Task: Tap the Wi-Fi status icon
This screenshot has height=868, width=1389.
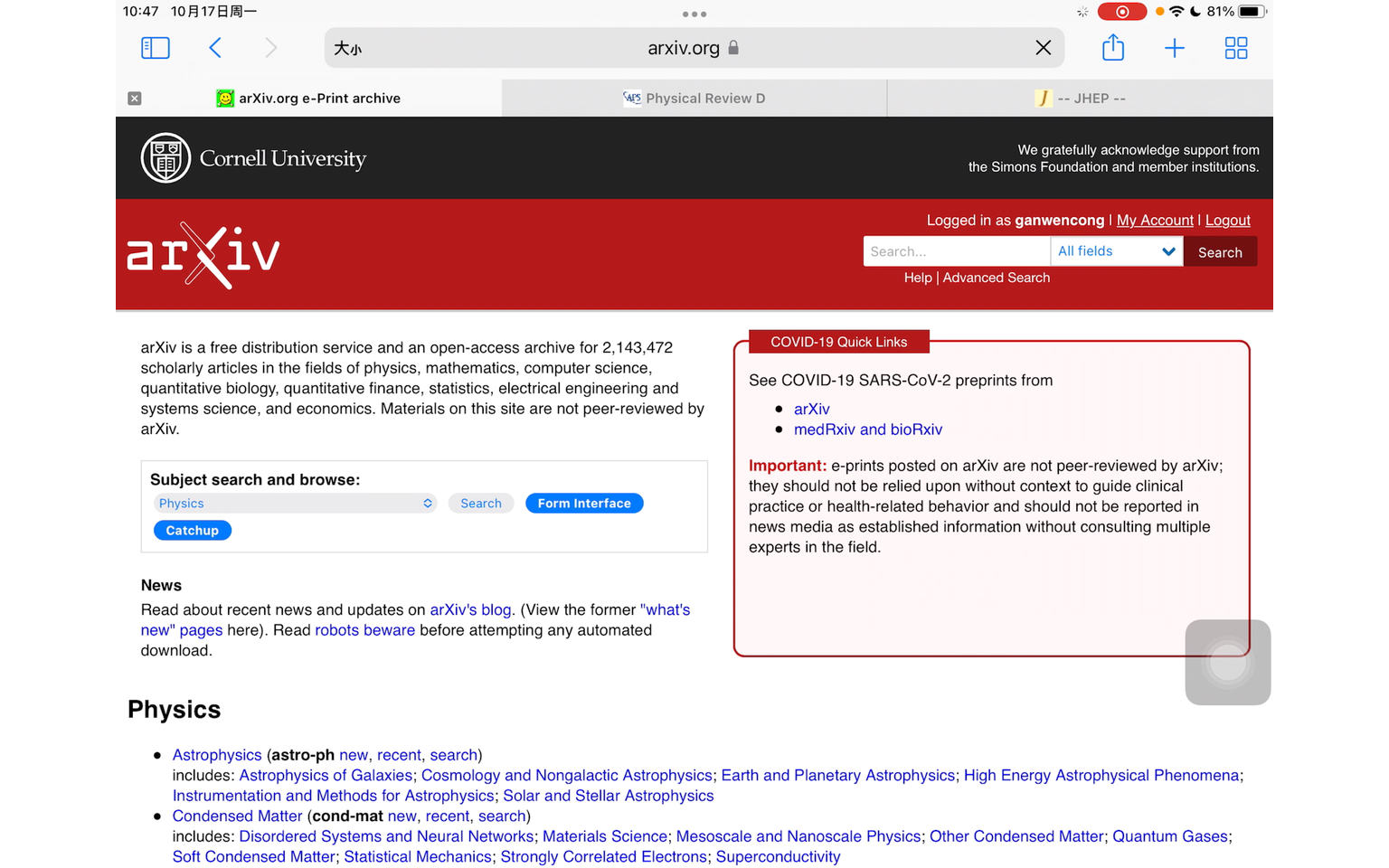Action: tap(1176, 12)
